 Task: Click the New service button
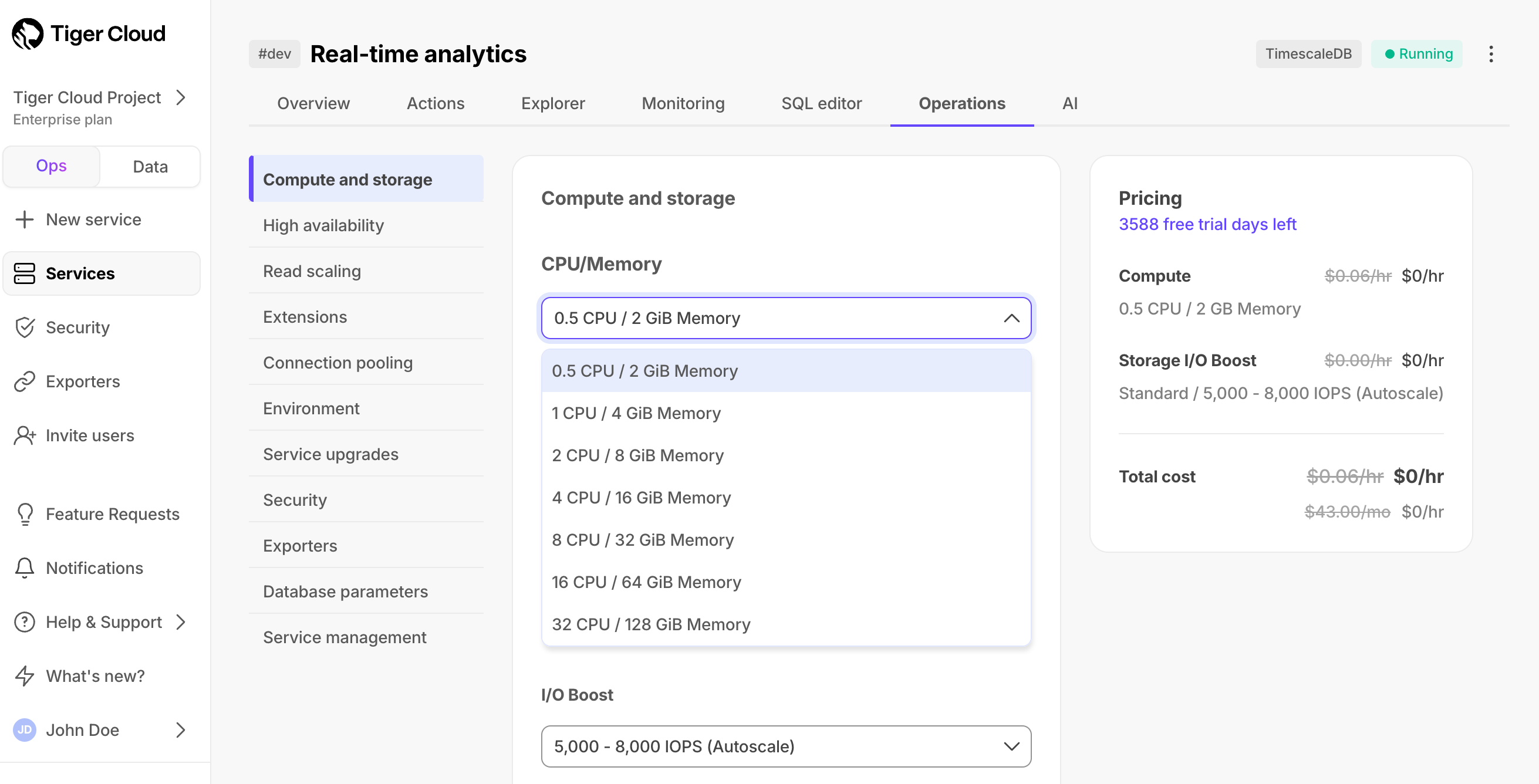pos(102,219)
